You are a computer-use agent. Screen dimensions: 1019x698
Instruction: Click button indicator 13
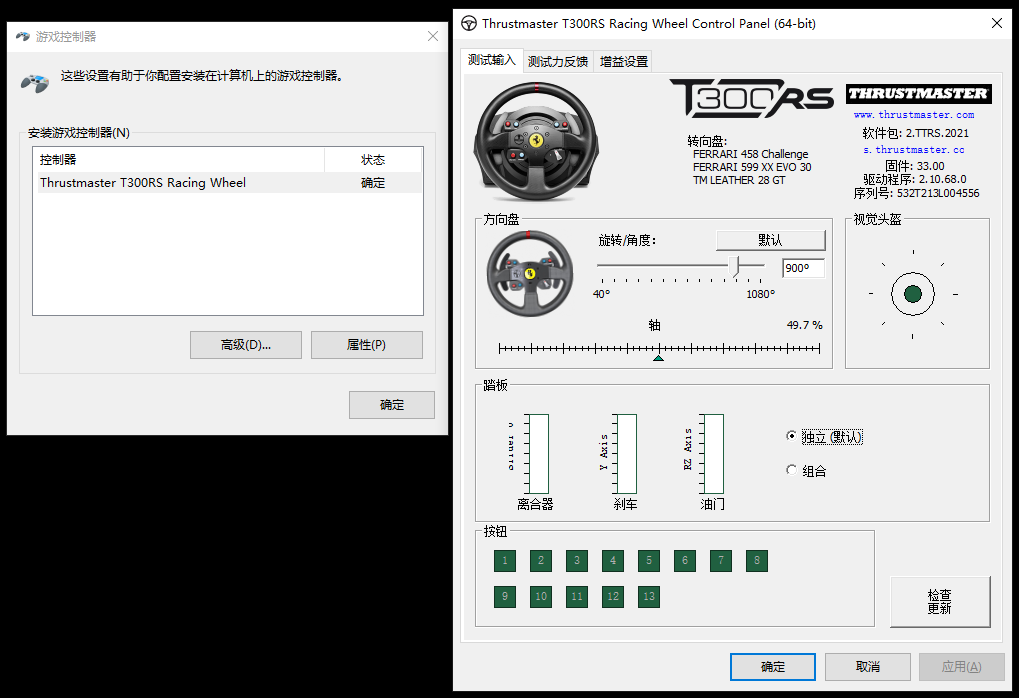pos(649,597)
